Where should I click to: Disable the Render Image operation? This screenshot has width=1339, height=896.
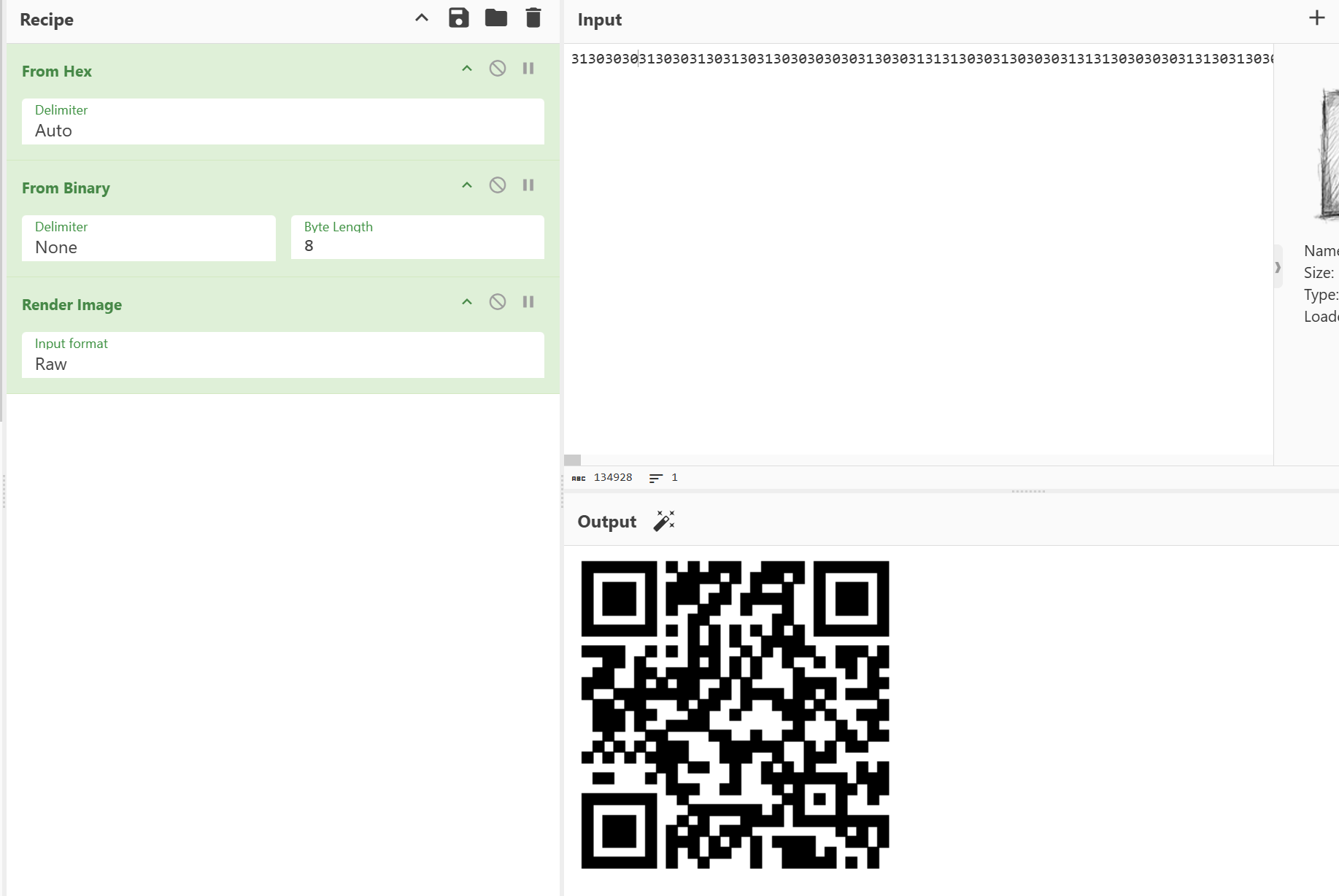coord(498,302)
